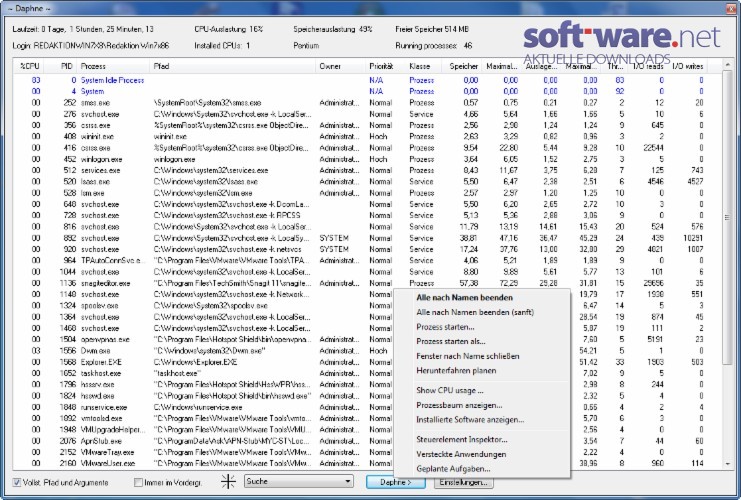Click the 'Freier Speicher 514 MB' text

431,29
